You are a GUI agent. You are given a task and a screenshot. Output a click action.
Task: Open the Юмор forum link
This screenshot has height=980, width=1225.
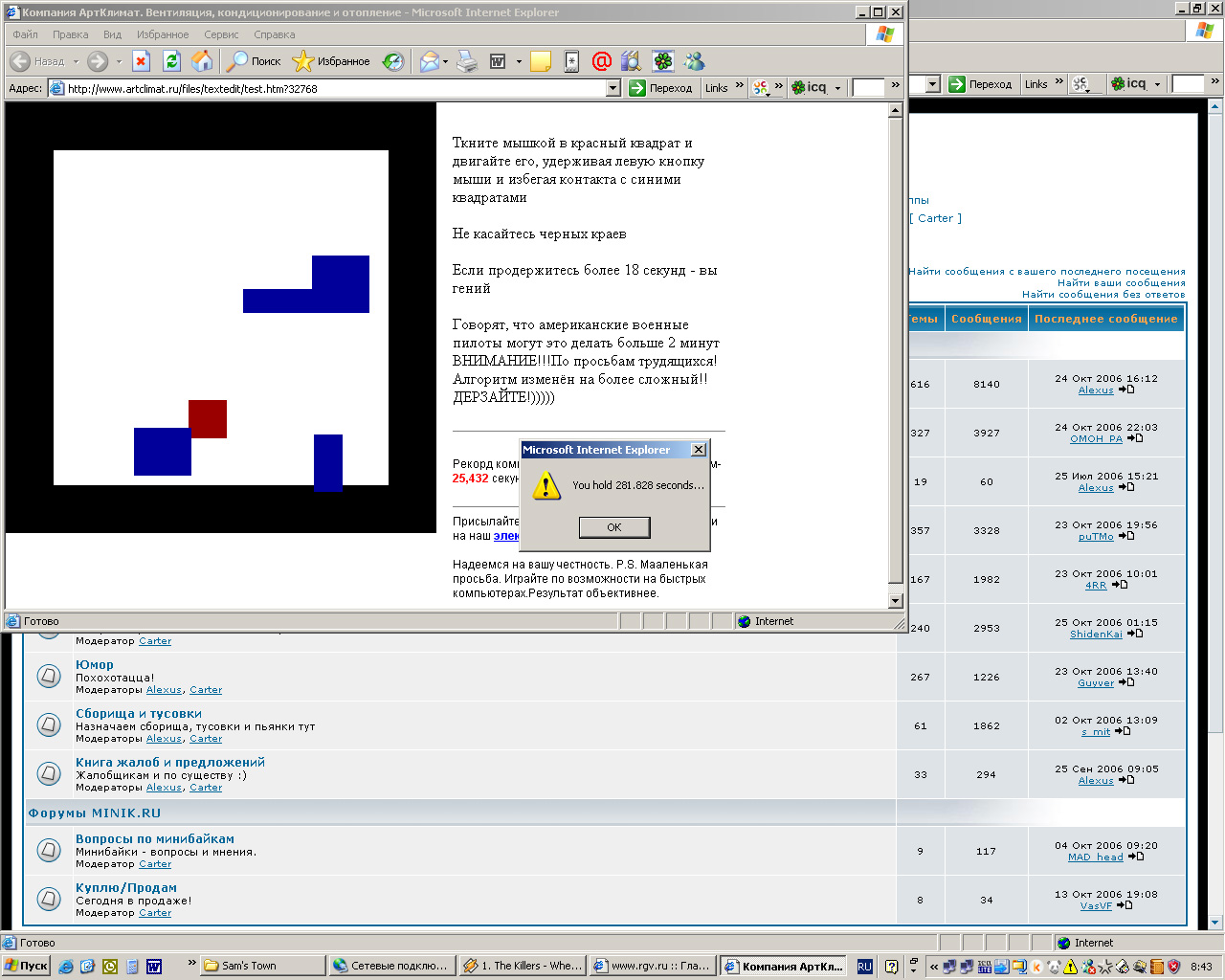click(95, 664)
